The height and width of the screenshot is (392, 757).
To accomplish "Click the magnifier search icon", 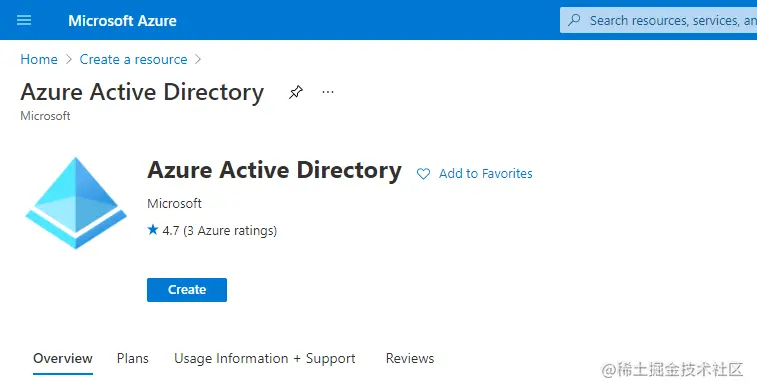I will 574,20.
